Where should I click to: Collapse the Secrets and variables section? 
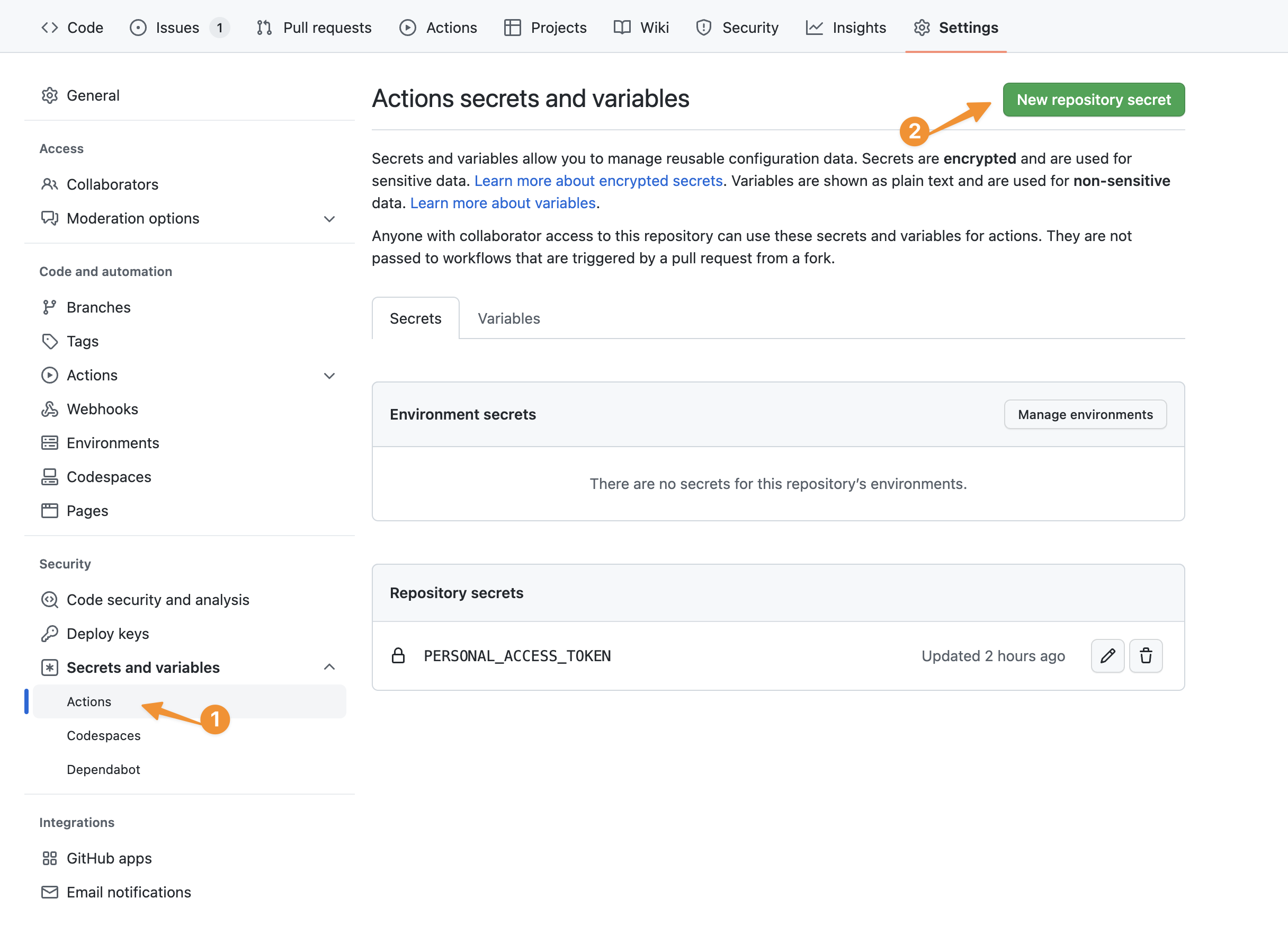[x=330, y=667]
